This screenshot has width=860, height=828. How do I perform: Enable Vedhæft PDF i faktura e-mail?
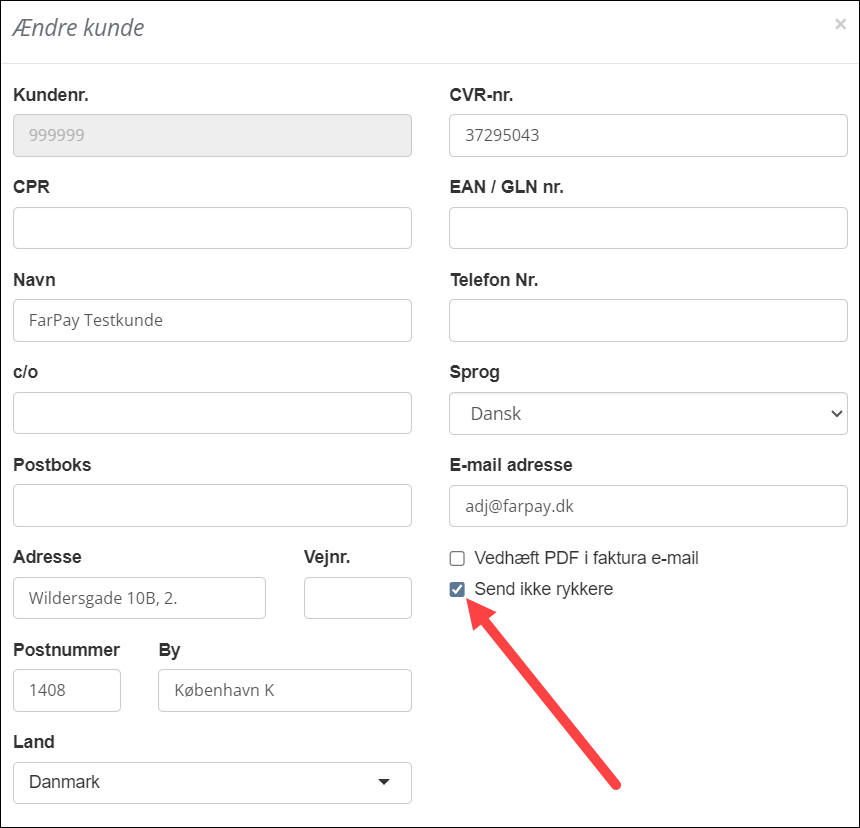click(457, 559)
